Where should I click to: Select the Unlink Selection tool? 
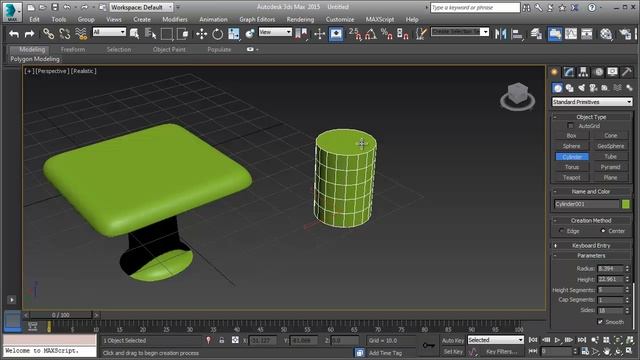tap(64, 34)
